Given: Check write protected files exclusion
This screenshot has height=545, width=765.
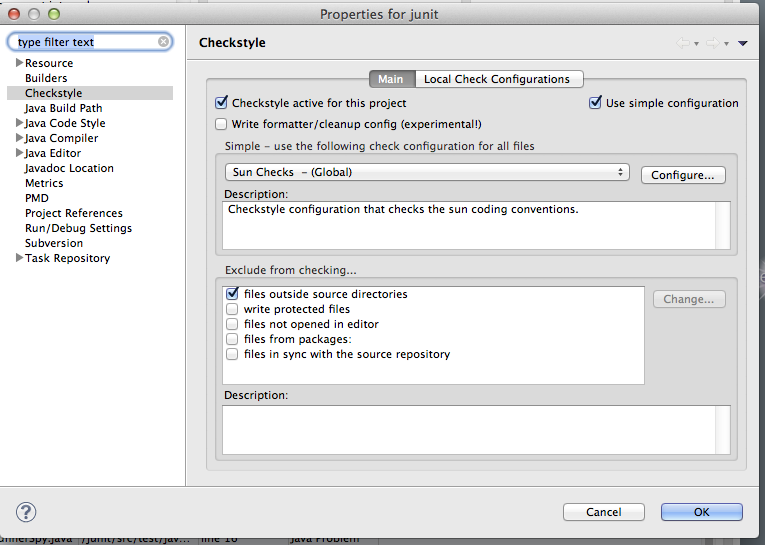Looking at the screenshot, I should (232, 310).
